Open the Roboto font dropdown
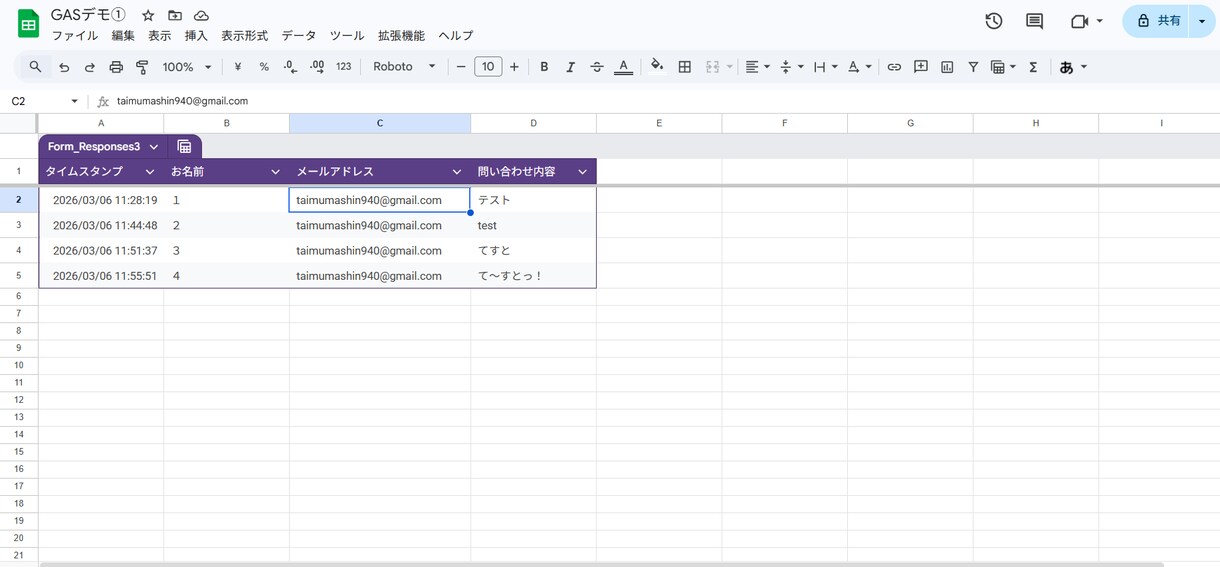This screenshot has width=1220, height=567. point(404,67)
